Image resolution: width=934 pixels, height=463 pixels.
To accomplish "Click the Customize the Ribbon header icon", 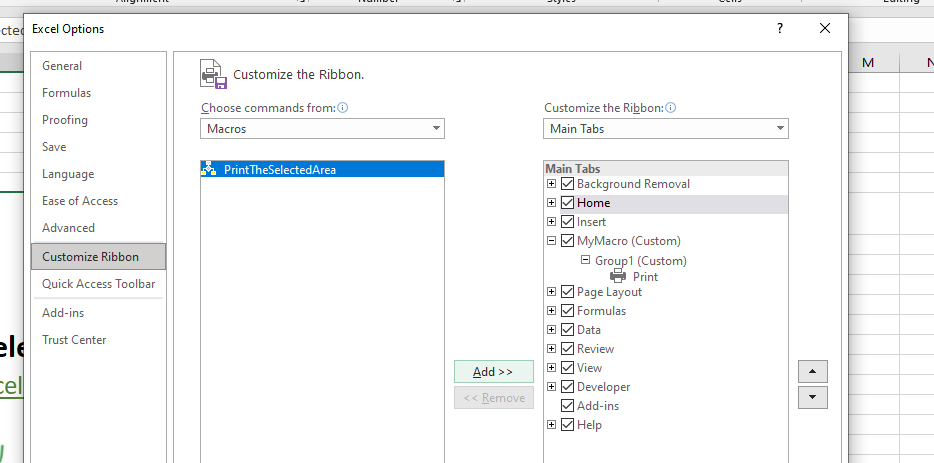I will [x=214, y=74].
